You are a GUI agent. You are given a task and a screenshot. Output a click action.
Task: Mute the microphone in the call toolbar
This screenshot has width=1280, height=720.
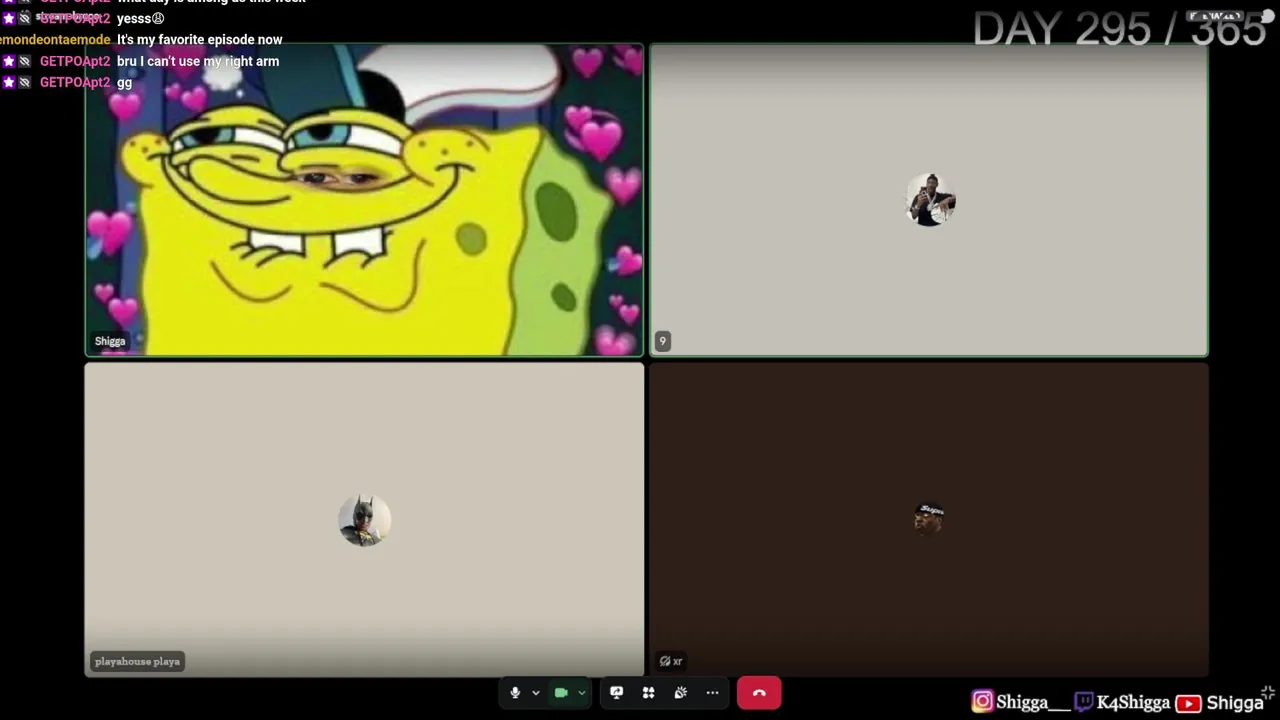tap(515, 693)
